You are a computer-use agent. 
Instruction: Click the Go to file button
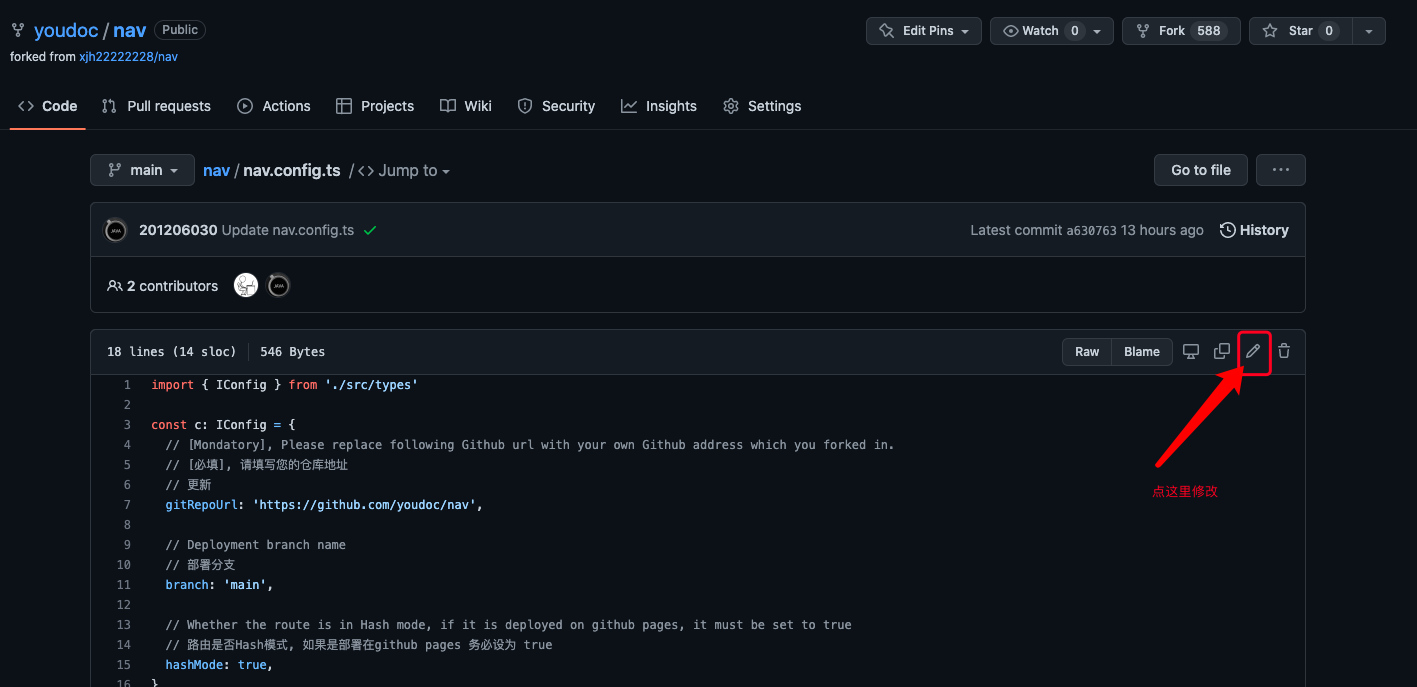click(1201, 170)
